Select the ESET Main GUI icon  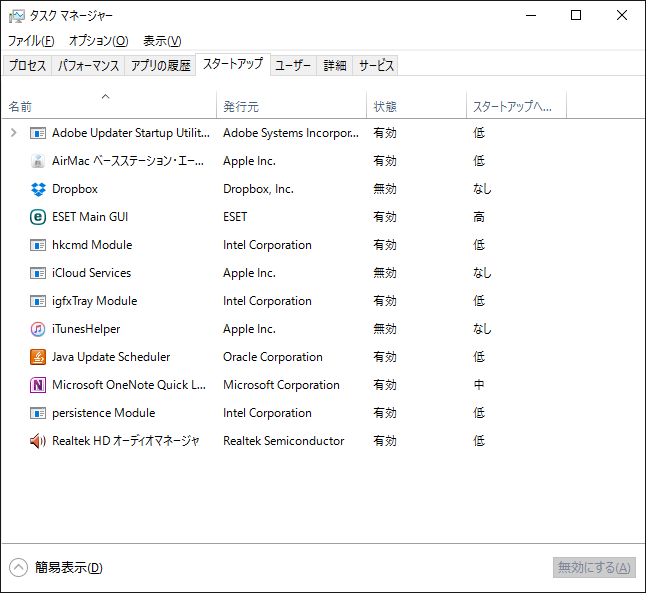tap(38, 217)
